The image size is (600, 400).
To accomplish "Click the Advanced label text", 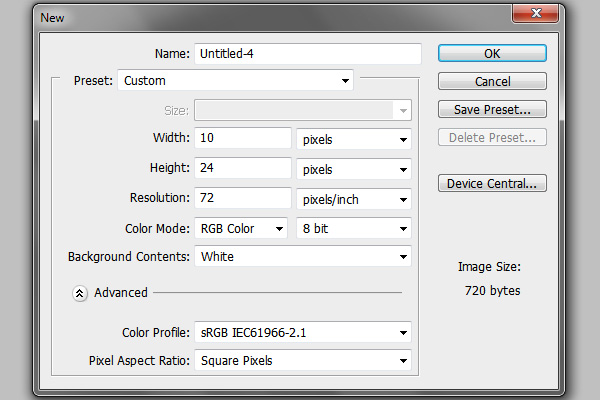I will click(x=121, y=292).
